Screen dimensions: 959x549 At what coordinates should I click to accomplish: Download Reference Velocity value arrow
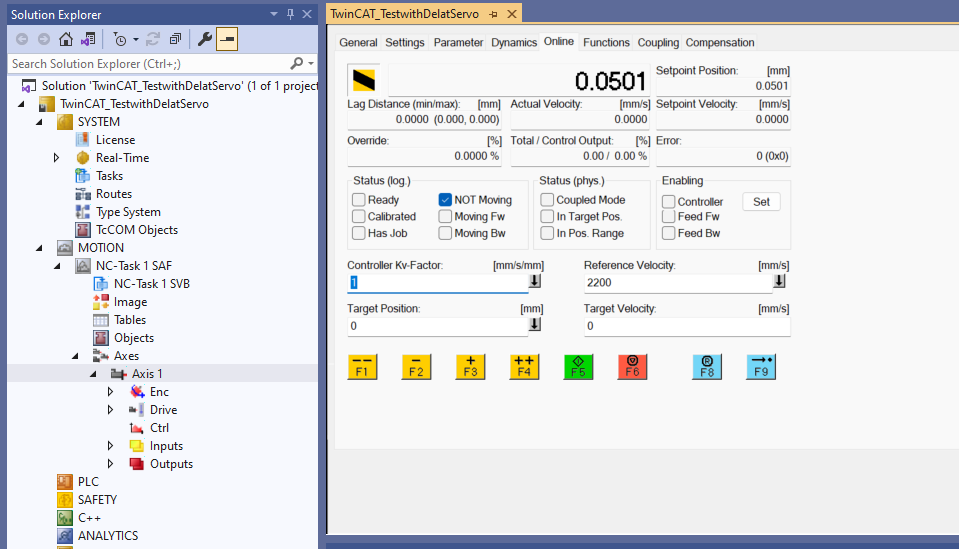pyautogui.click(x=779, y=281)
